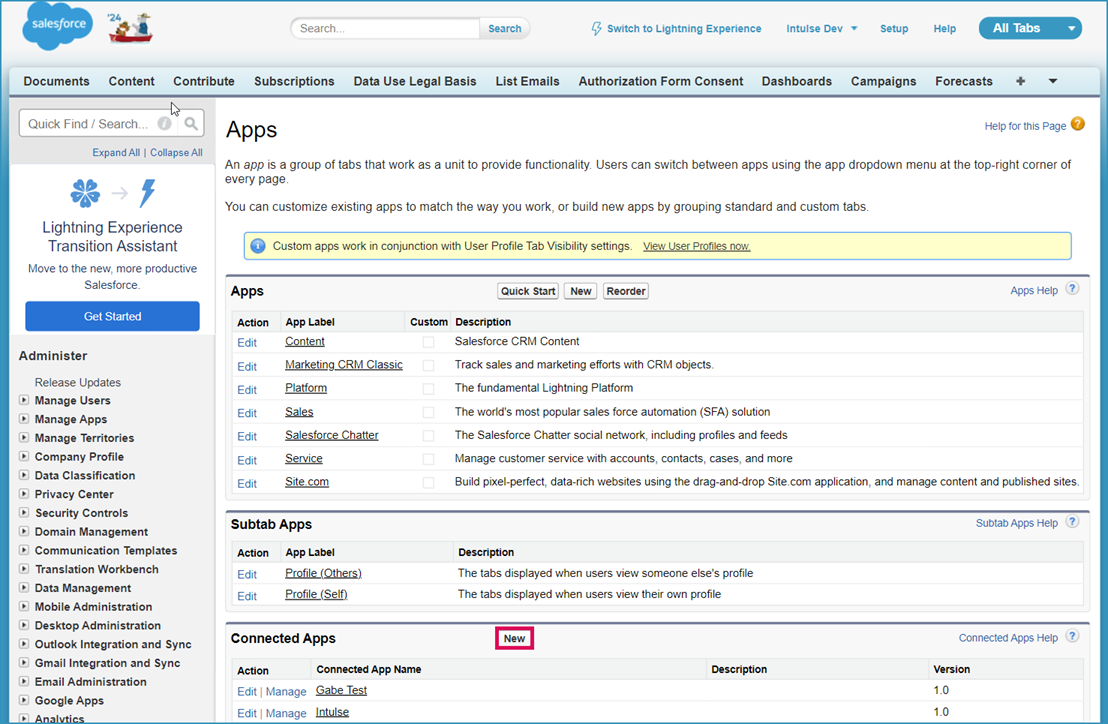1108x724 pixels.
Task: Switch to the Forecasts tab
Action: click(964, 81)
